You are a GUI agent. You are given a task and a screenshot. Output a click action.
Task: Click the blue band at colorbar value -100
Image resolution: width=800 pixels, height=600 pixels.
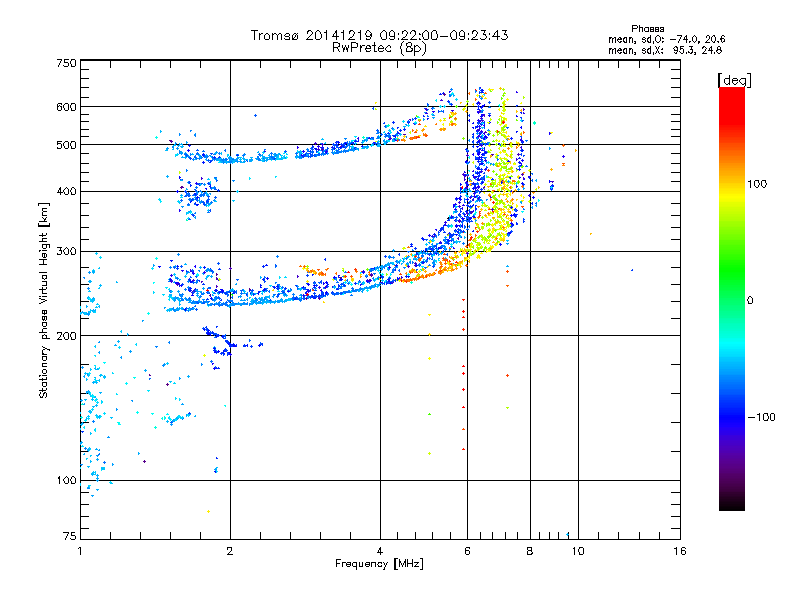[732, 417]
